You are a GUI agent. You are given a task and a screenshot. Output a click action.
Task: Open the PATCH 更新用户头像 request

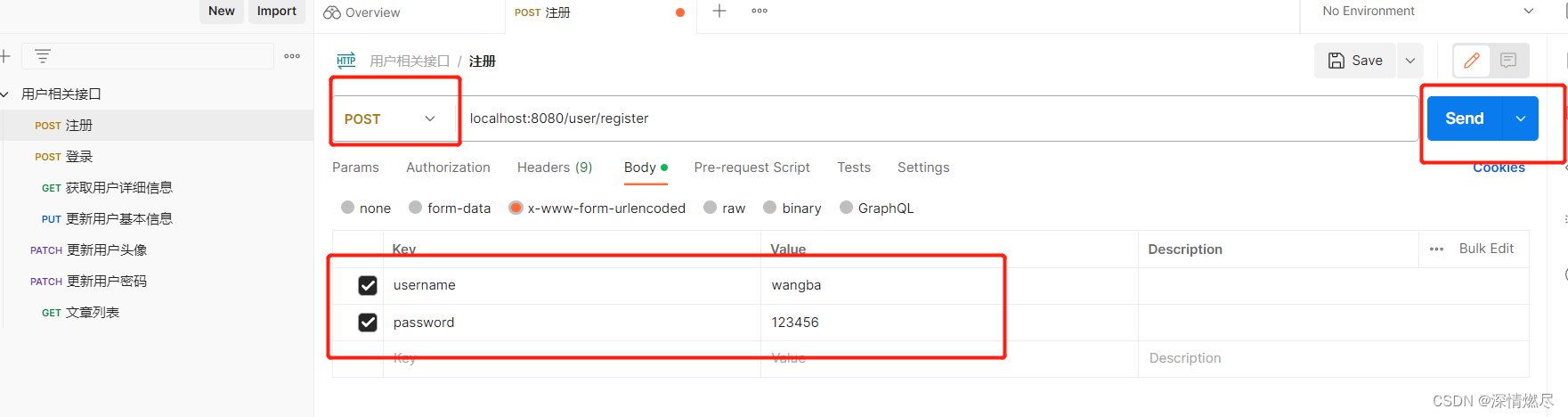coord(157,250)
